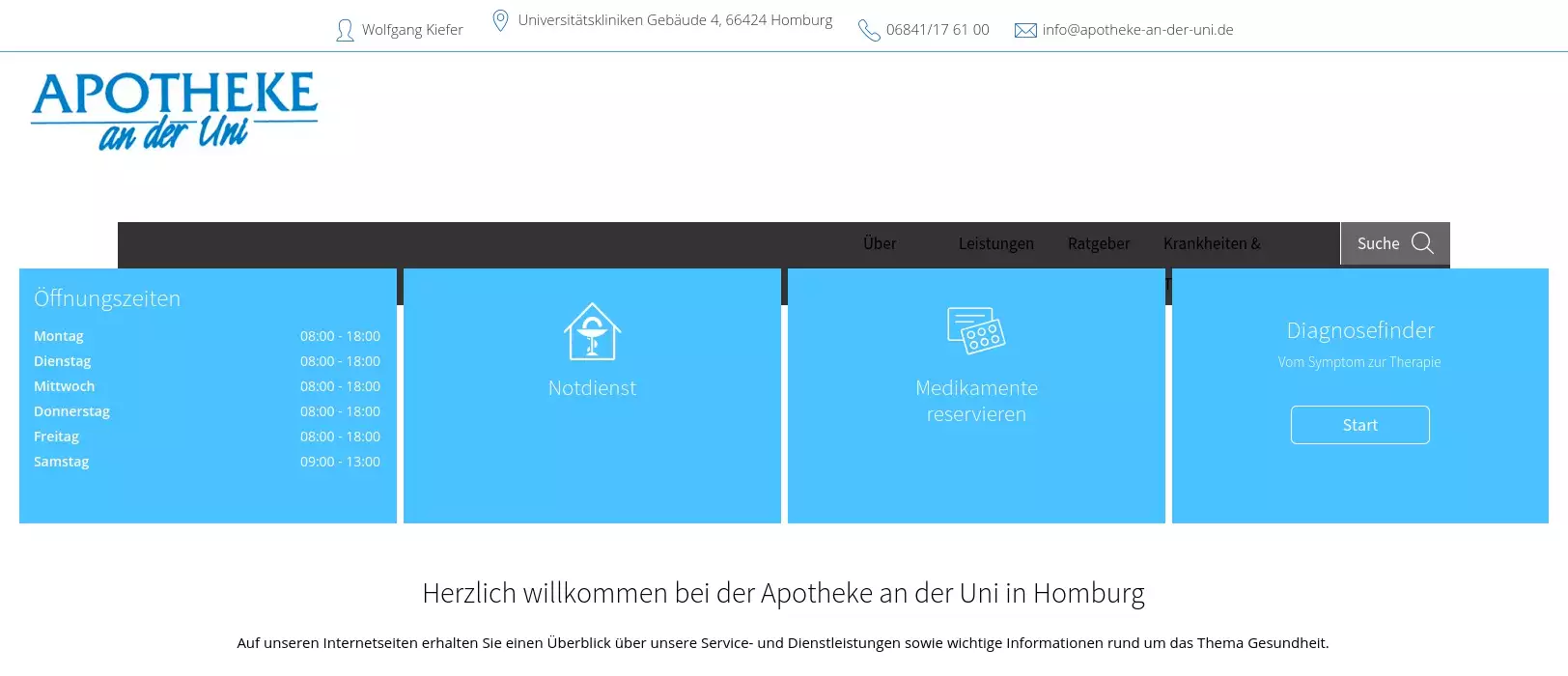This screenshot has height=676, width=1568.
Task: Click the Apotheke an der Uni logo
Action: pos(175,110)
